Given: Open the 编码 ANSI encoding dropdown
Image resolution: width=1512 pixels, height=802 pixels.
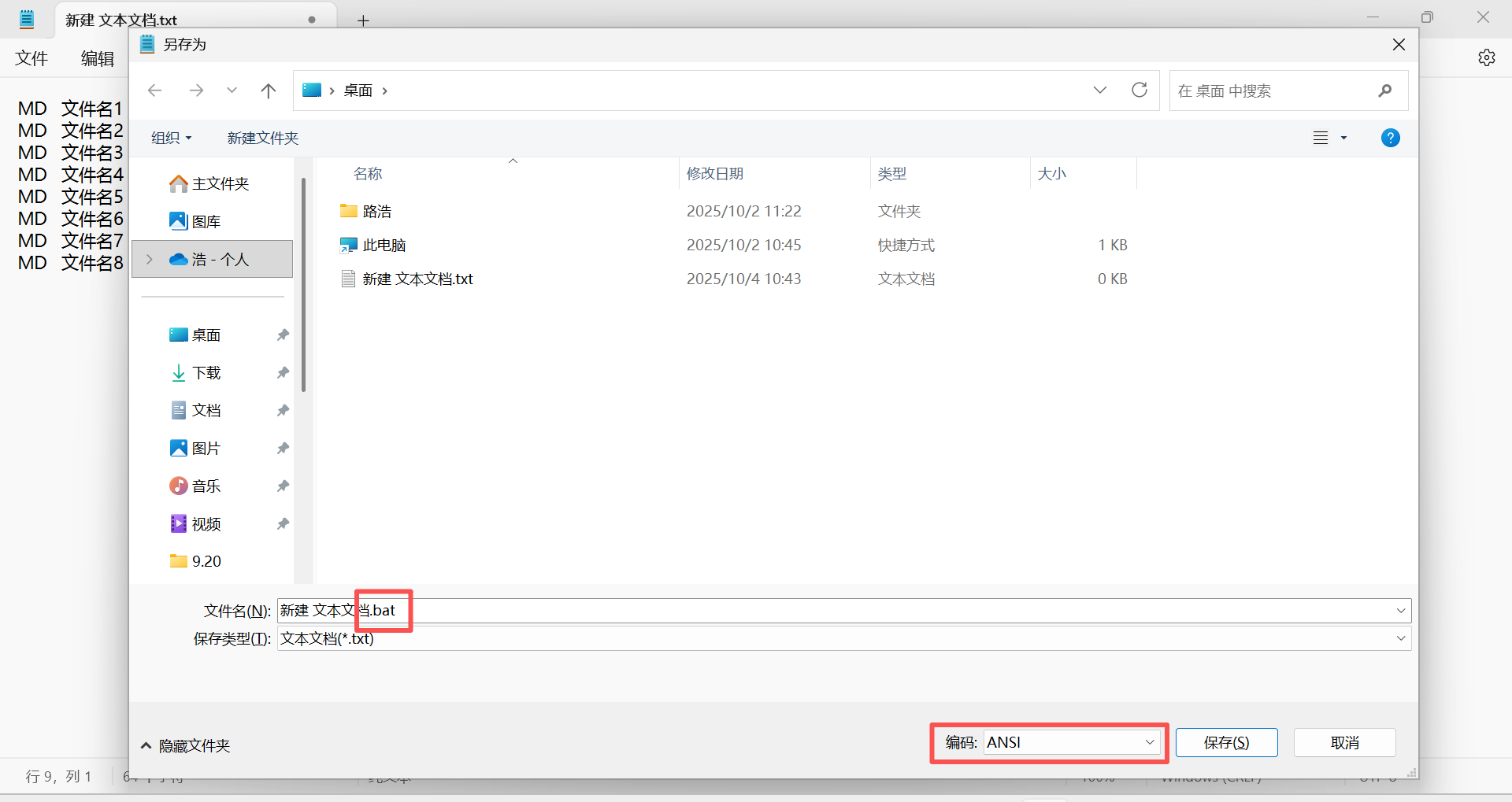Looking at the screenshot, I should [1071, 742].
